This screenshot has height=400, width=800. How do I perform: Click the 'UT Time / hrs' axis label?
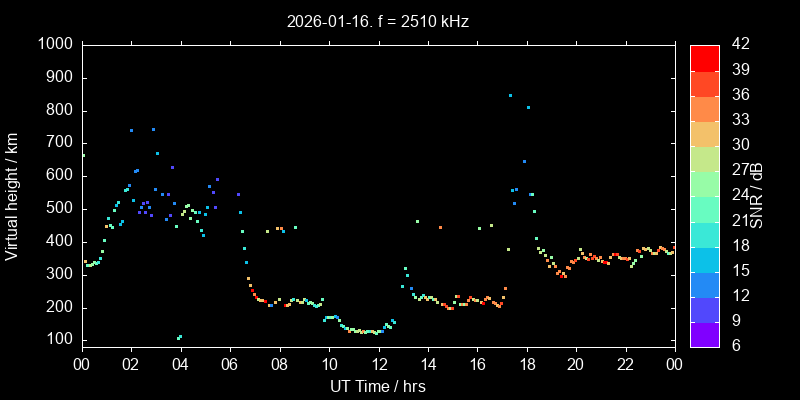pos(377,385)
